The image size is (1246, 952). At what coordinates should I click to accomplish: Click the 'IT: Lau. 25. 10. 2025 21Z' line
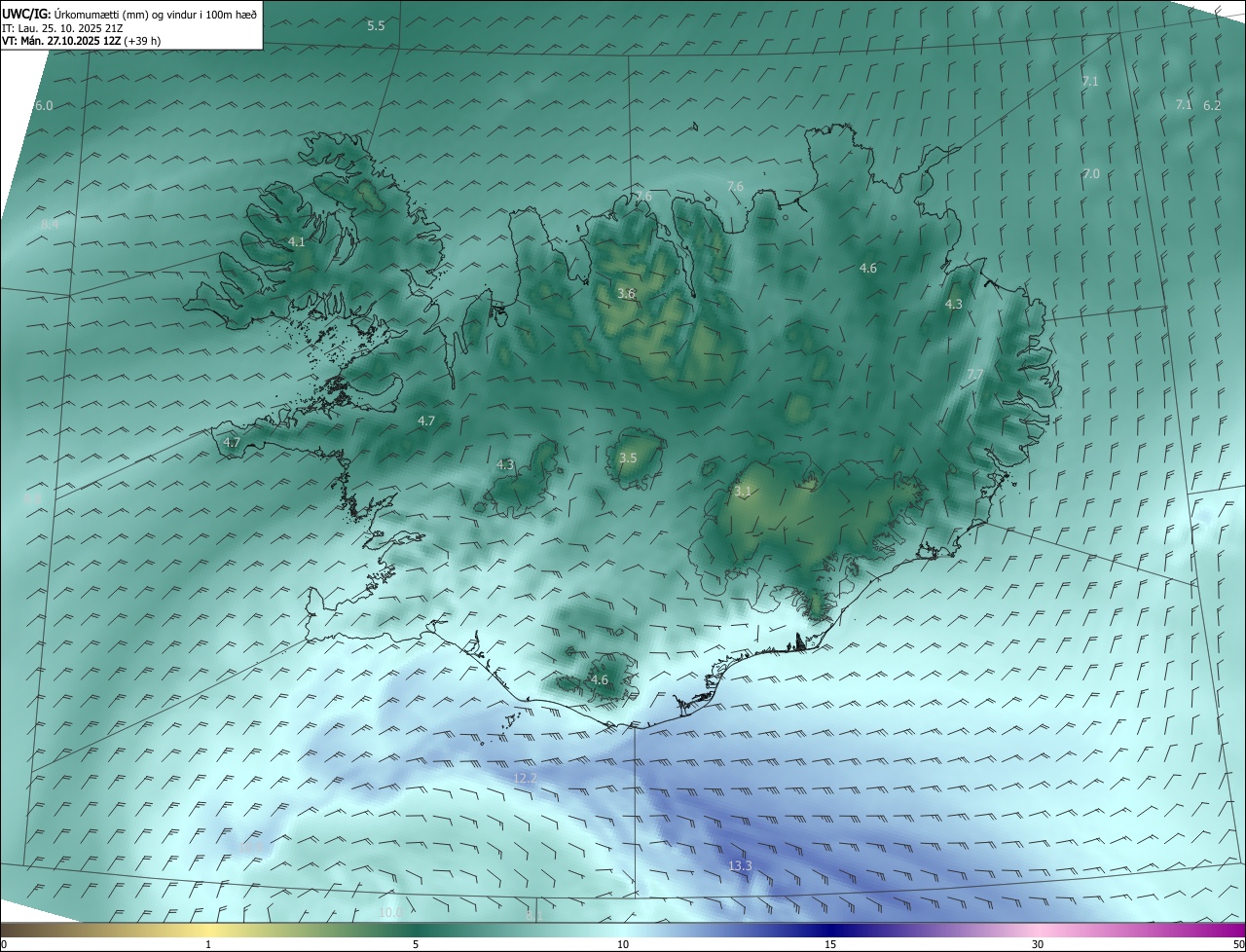coord(62,27)
